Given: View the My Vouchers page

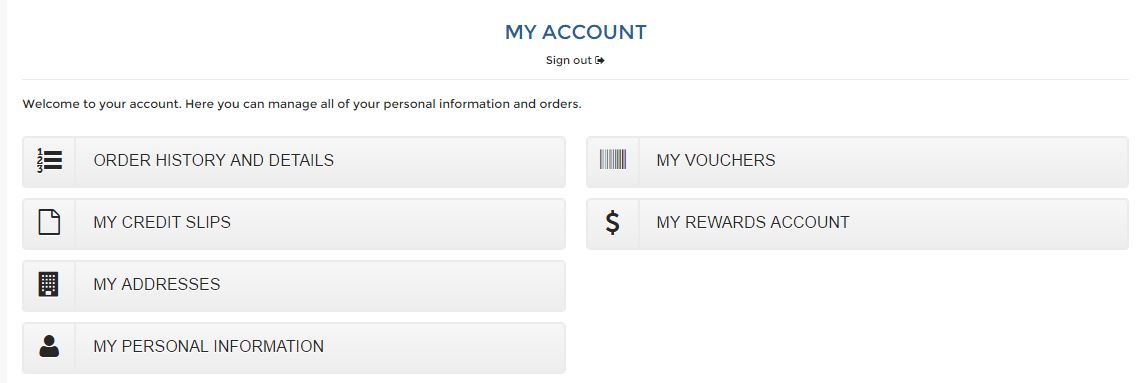Looking at the screenshot, I should point(857,162).
